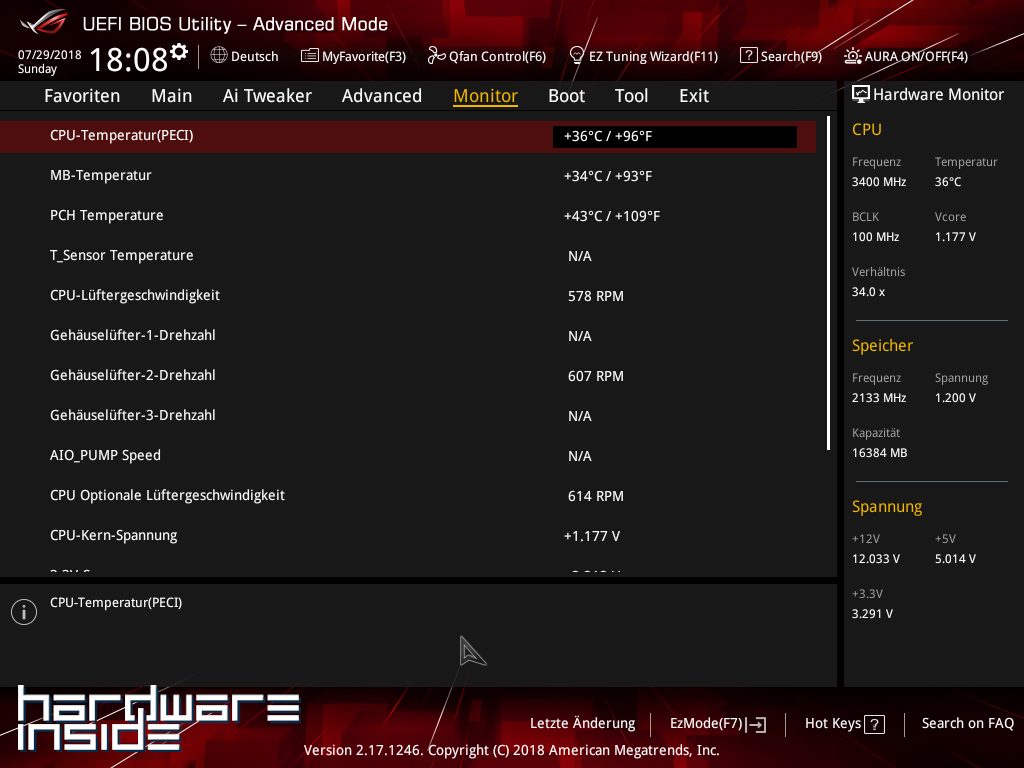Open the CPU-Temperatur(PECI) value selection
1024x768 pixels.
tap(674, 135)
